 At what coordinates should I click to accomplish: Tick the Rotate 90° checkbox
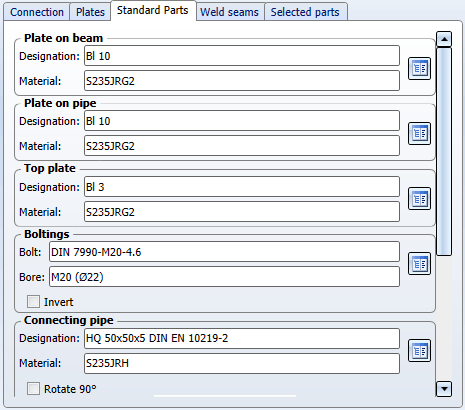tap(33, 389)
